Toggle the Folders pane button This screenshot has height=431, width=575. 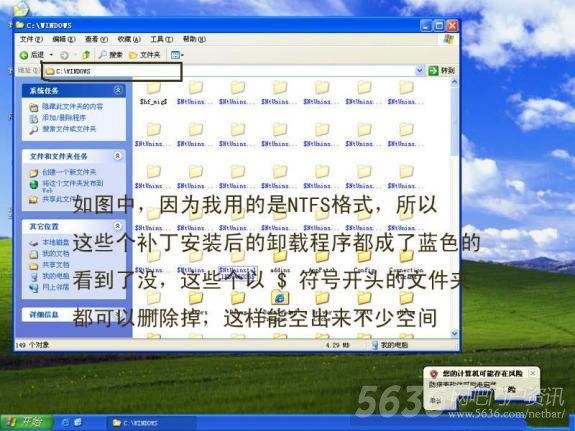[145, 55]
